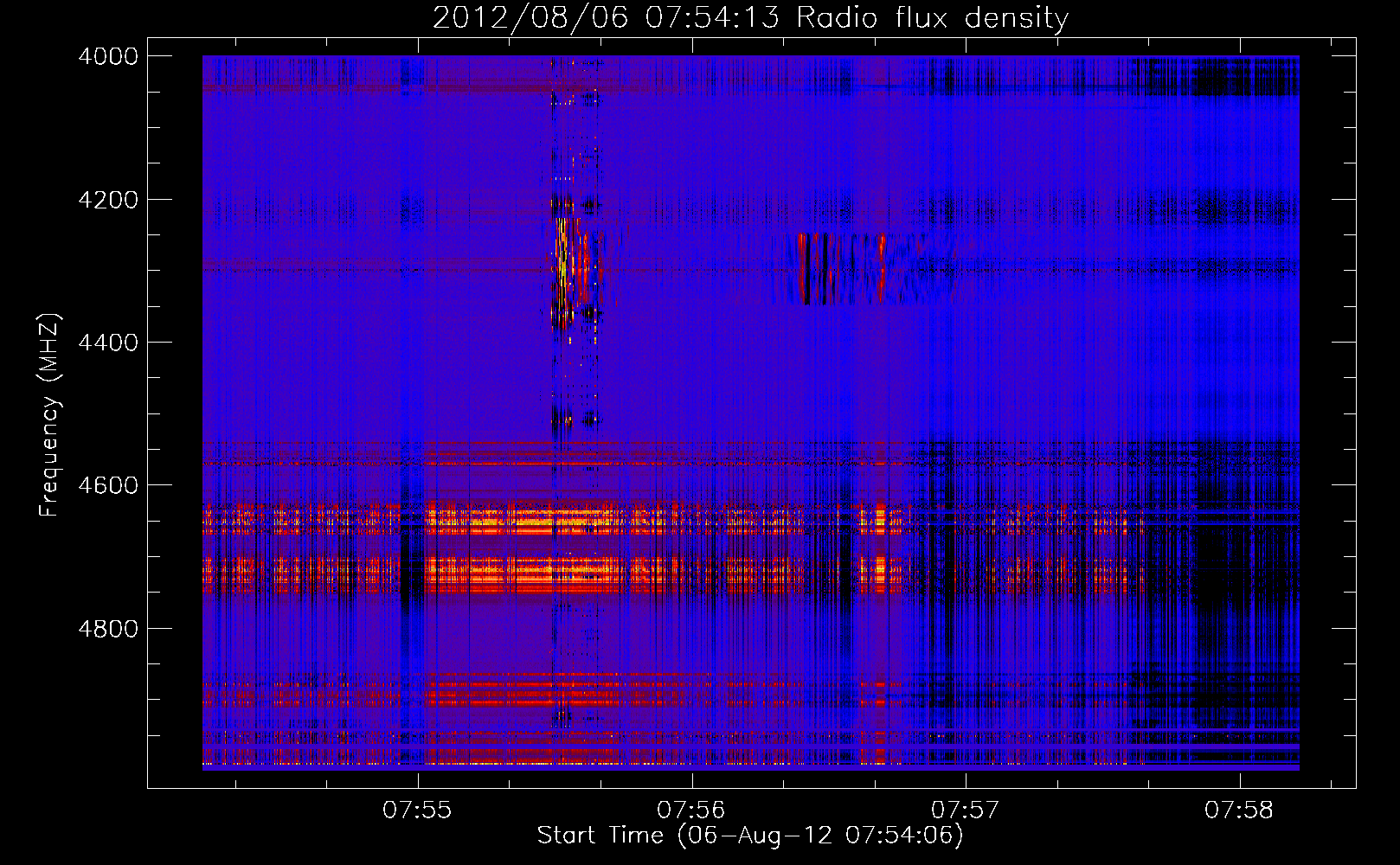Click the 4800 frequency axis label
This screenshot has height=865, width=1400.
click(108, 629)
